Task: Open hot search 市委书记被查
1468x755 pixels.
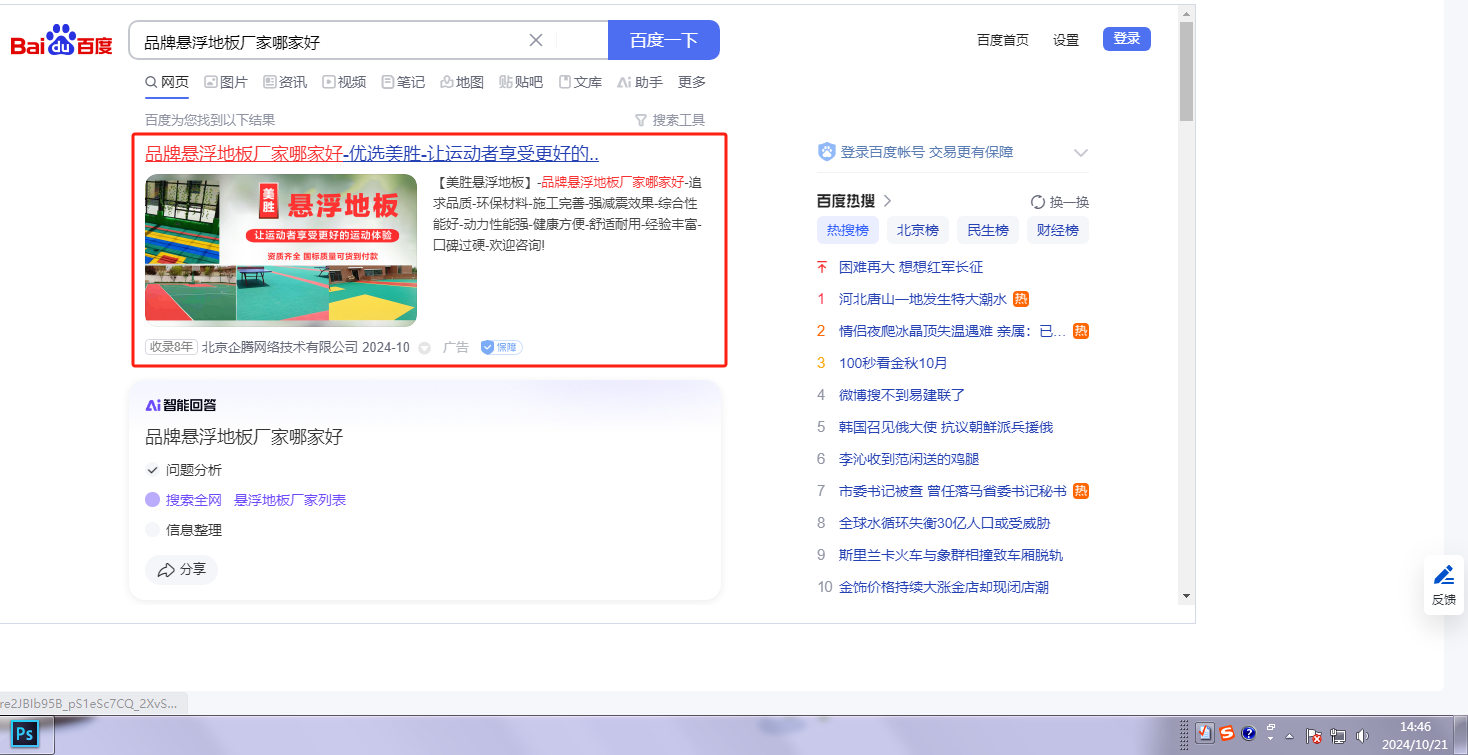Action: click(x=954, y=491)
